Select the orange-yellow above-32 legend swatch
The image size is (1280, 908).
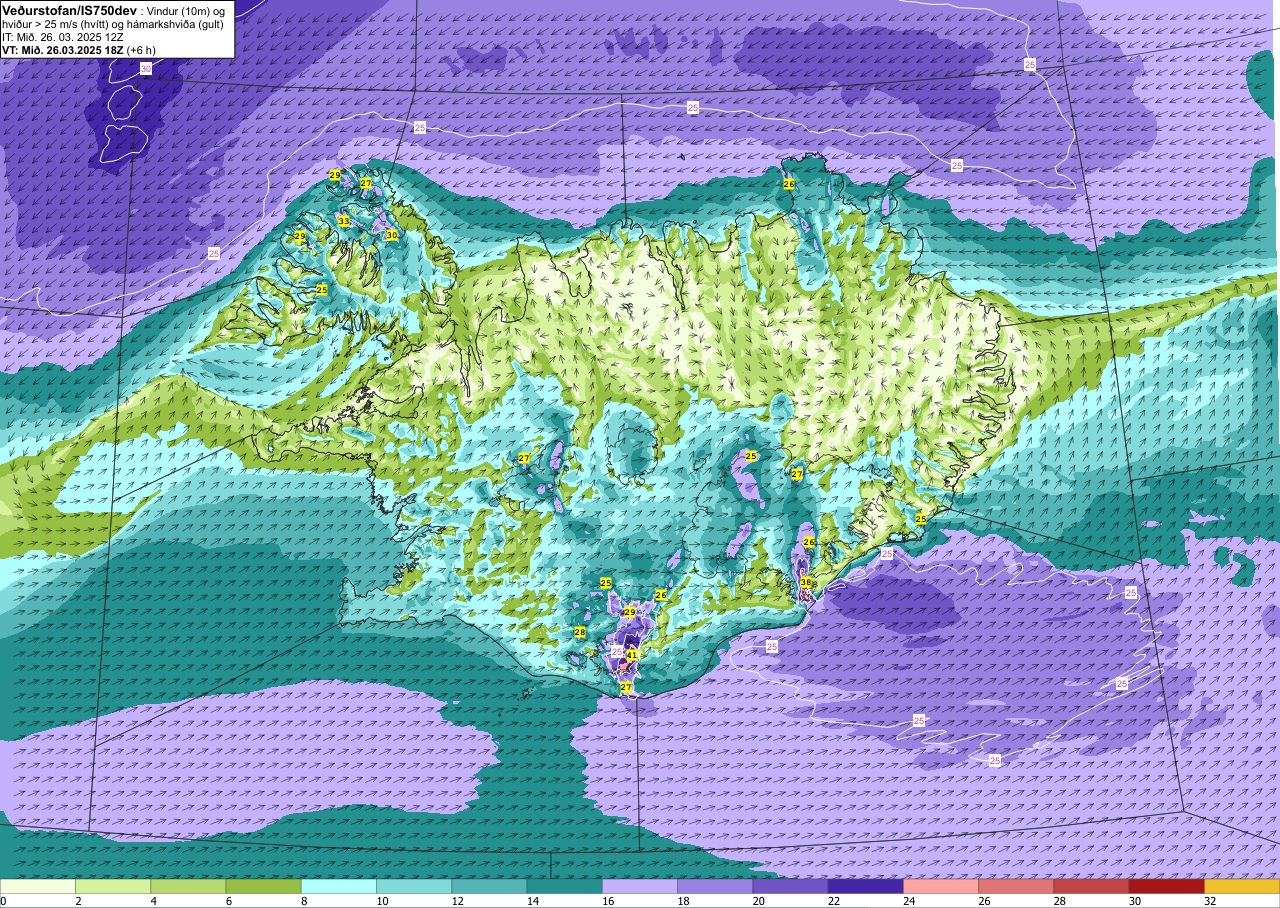(1242, 886)
